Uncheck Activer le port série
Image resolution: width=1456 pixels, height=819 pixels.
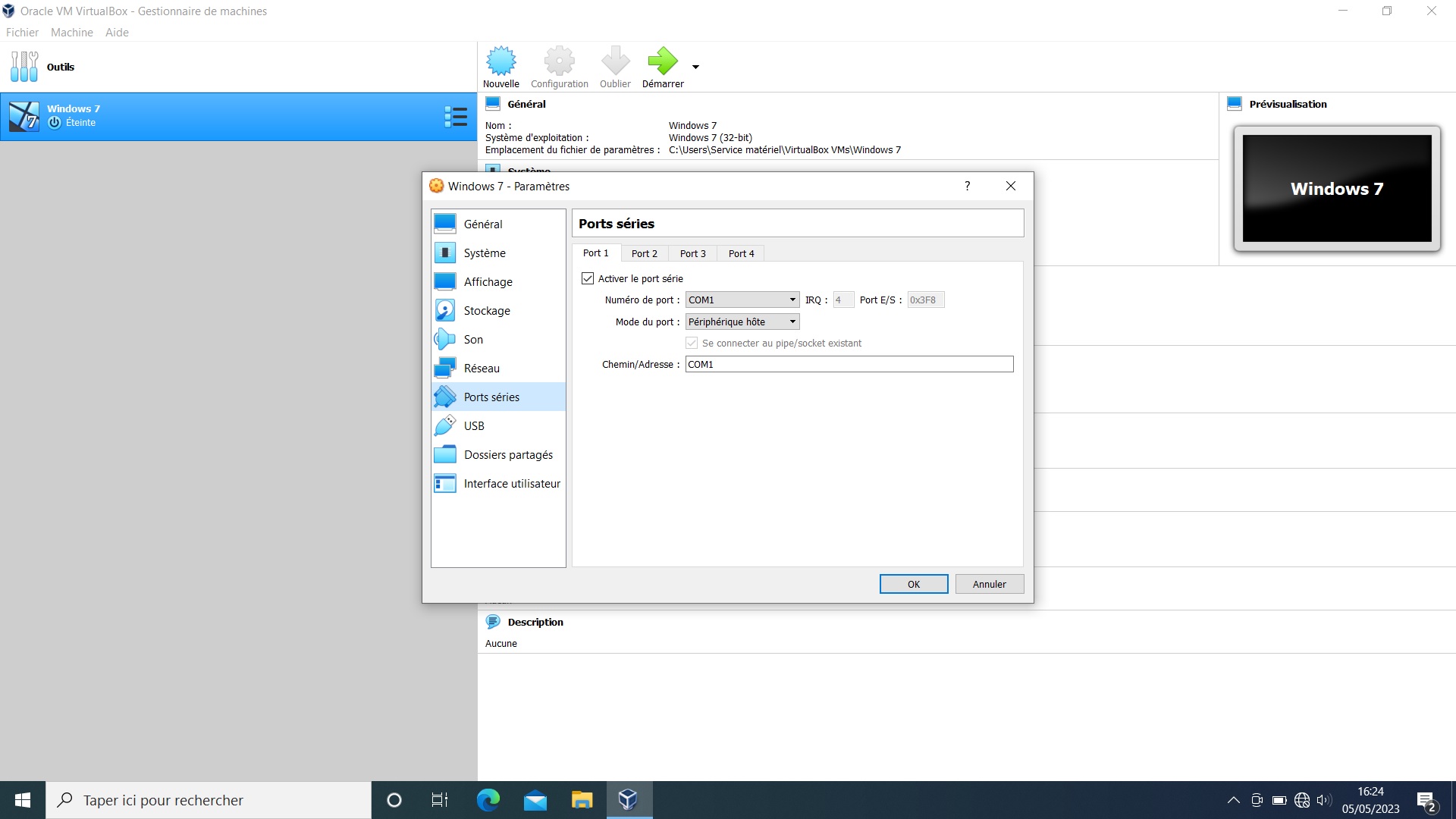[x=588, y=278]
